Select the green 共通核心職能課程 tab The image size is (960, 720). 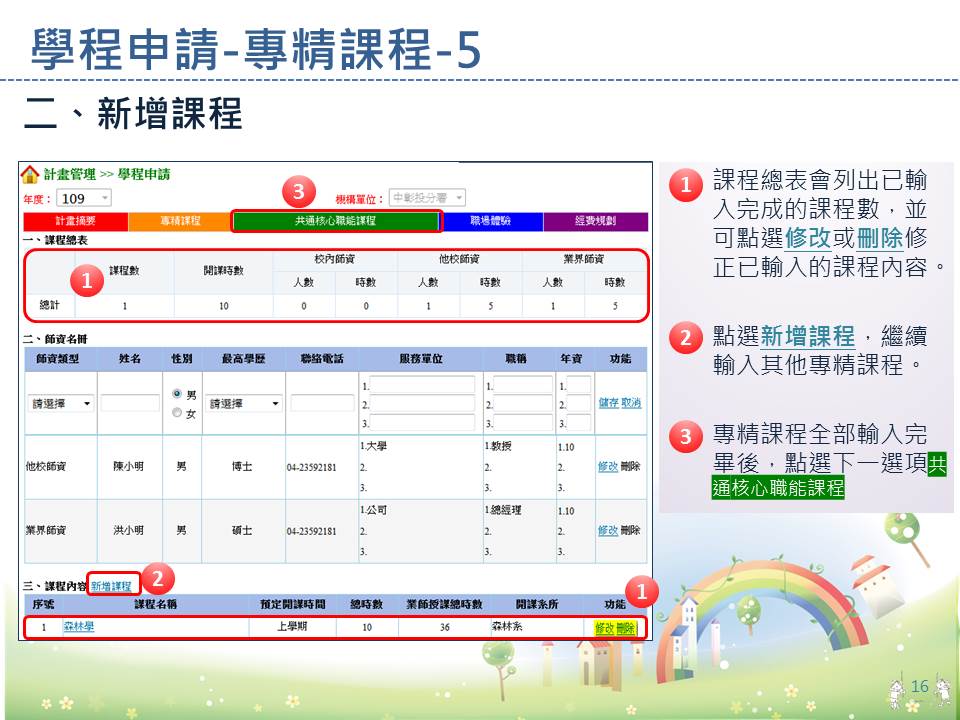point(335,221)
